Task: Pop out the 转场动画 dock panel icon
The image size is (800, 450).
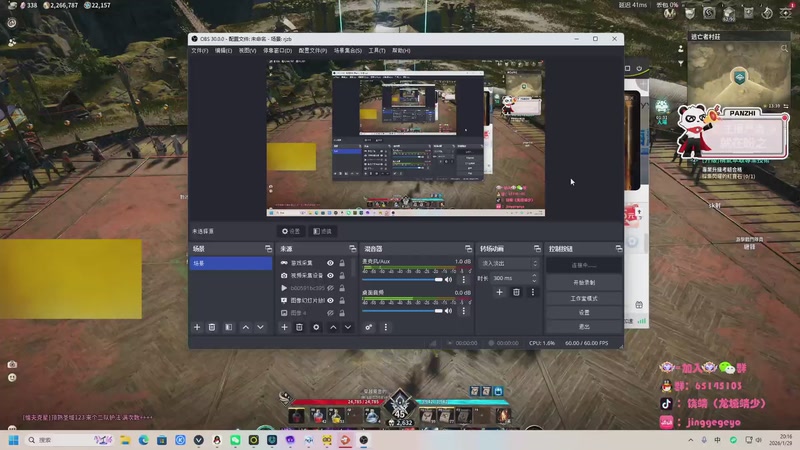Action: click(x=537, y=248)
